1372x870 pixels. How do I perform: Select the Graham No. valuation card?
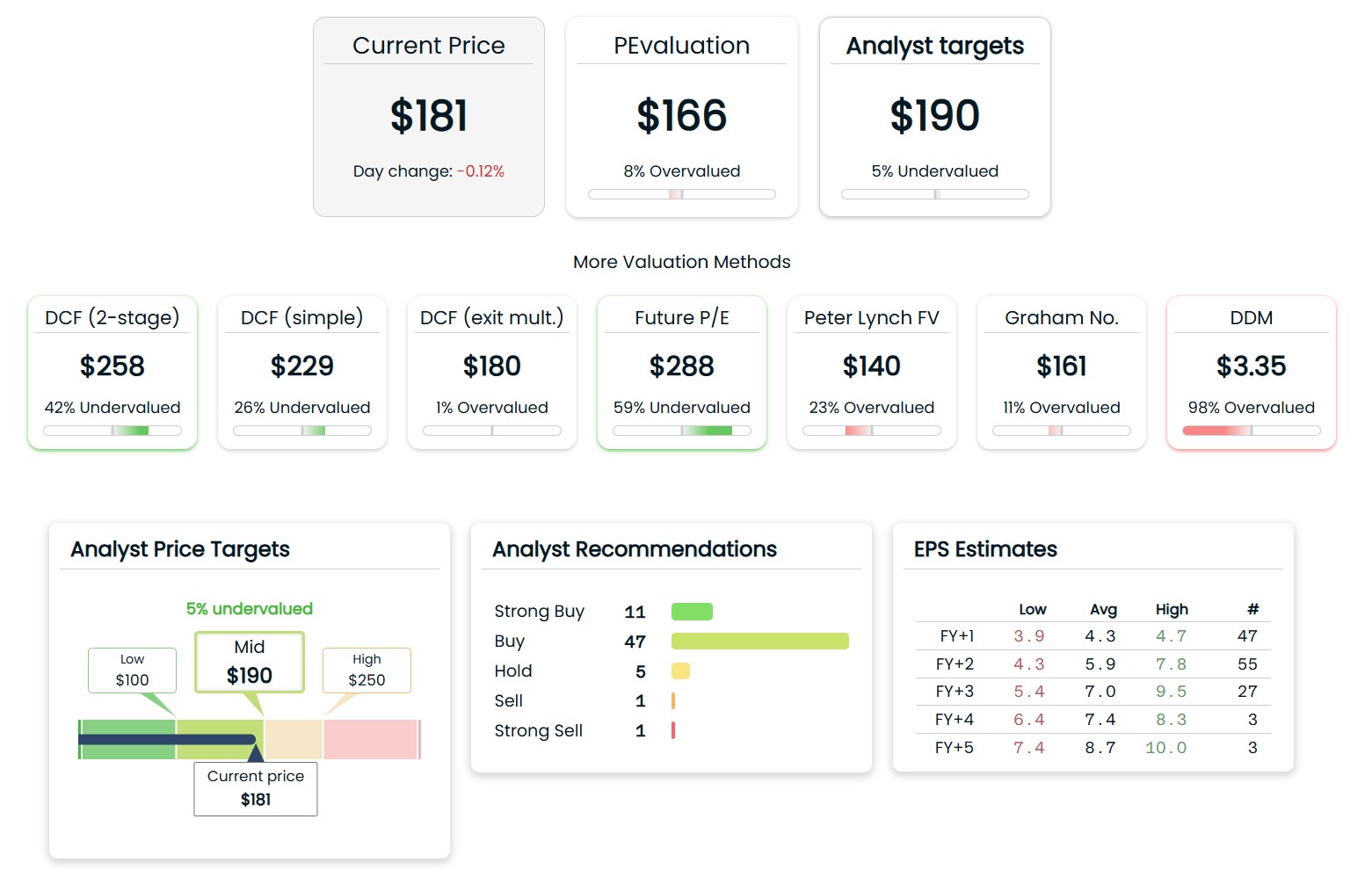[1062, 372]
